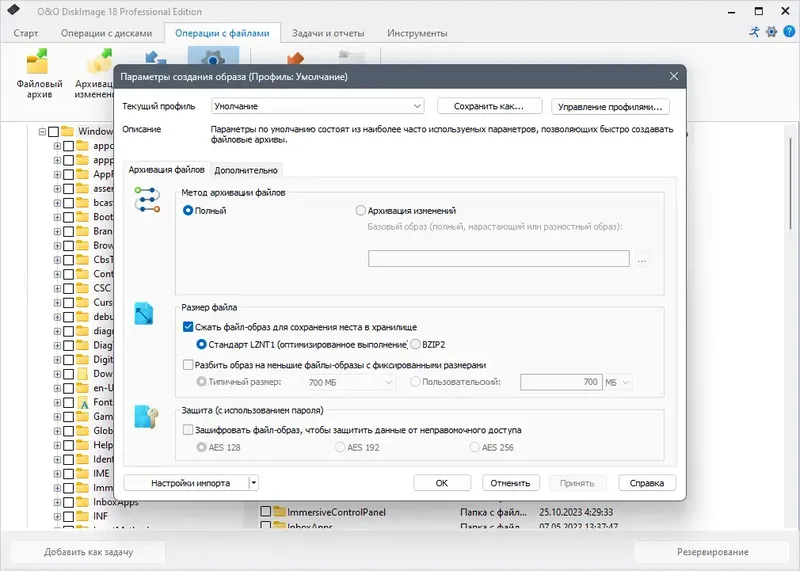Click the custom size 700 input field
This screenshot has width=800, height=571.
[561, 382]
